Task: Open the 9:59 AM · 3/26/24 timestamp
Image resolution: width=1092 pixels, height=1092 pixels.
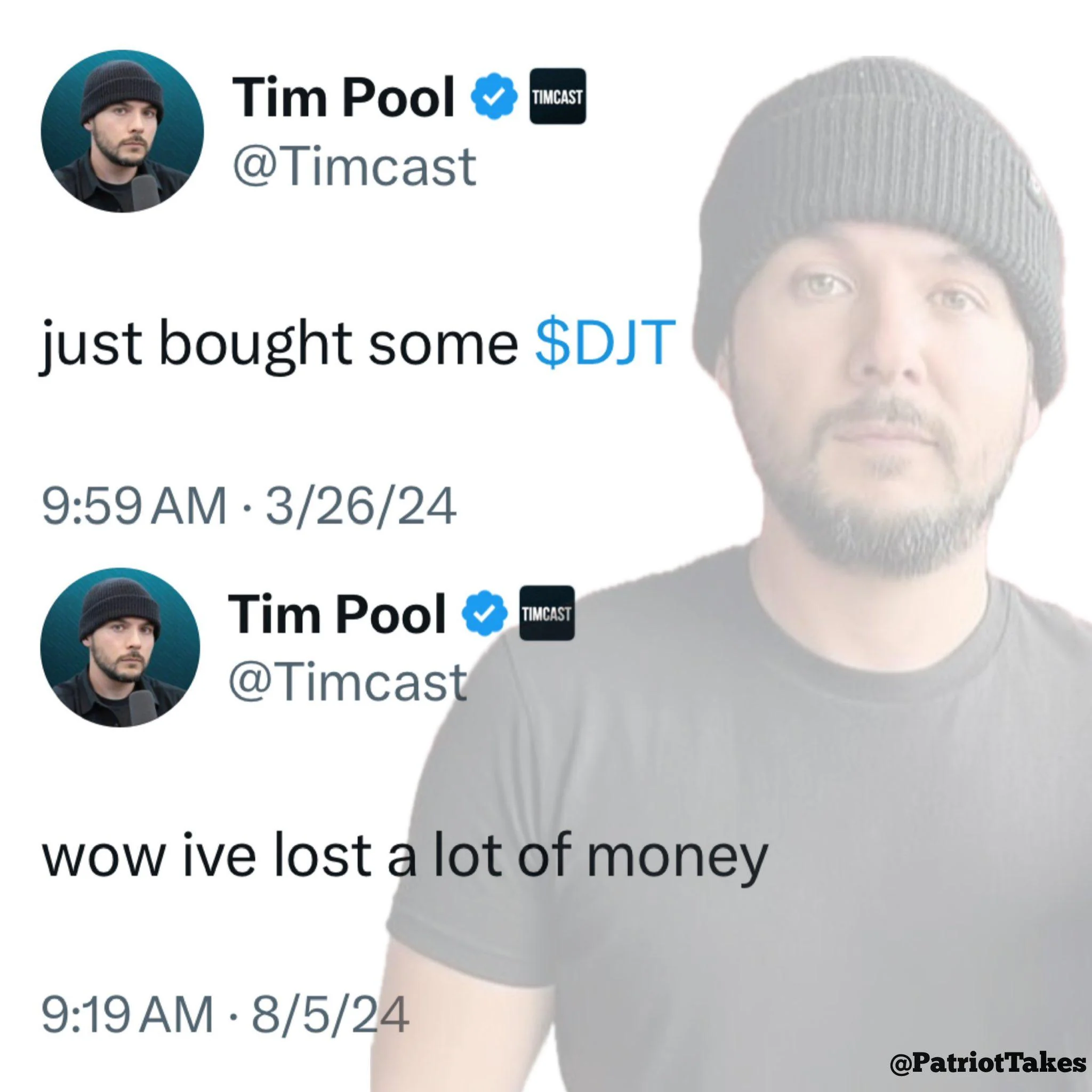Action: [x=248, y=507]
